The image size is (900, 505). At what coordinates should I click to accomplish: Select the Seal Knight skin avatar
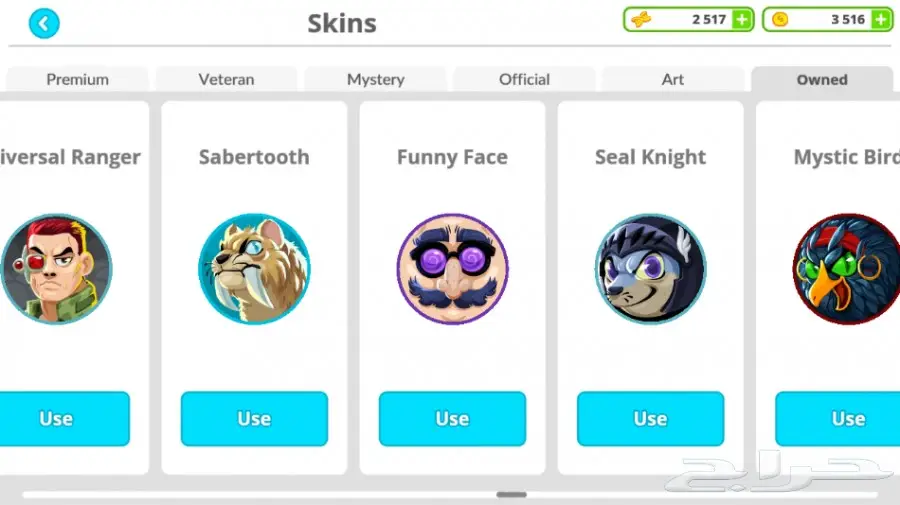[650, 269]
